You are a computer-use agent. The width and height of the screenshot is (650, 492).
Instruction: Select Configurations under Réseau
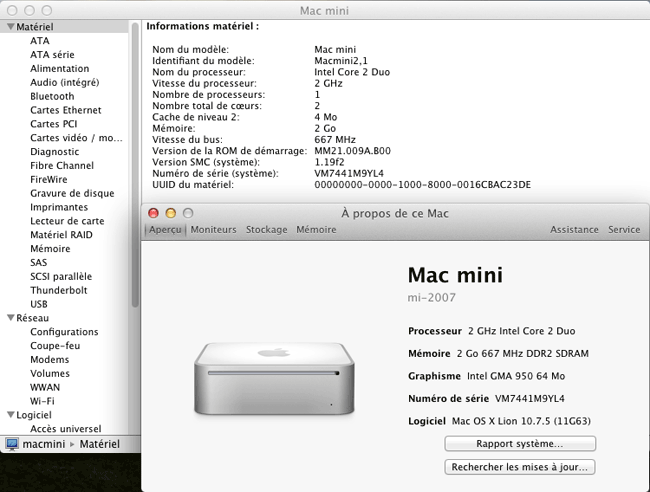[x=64, y=332]
